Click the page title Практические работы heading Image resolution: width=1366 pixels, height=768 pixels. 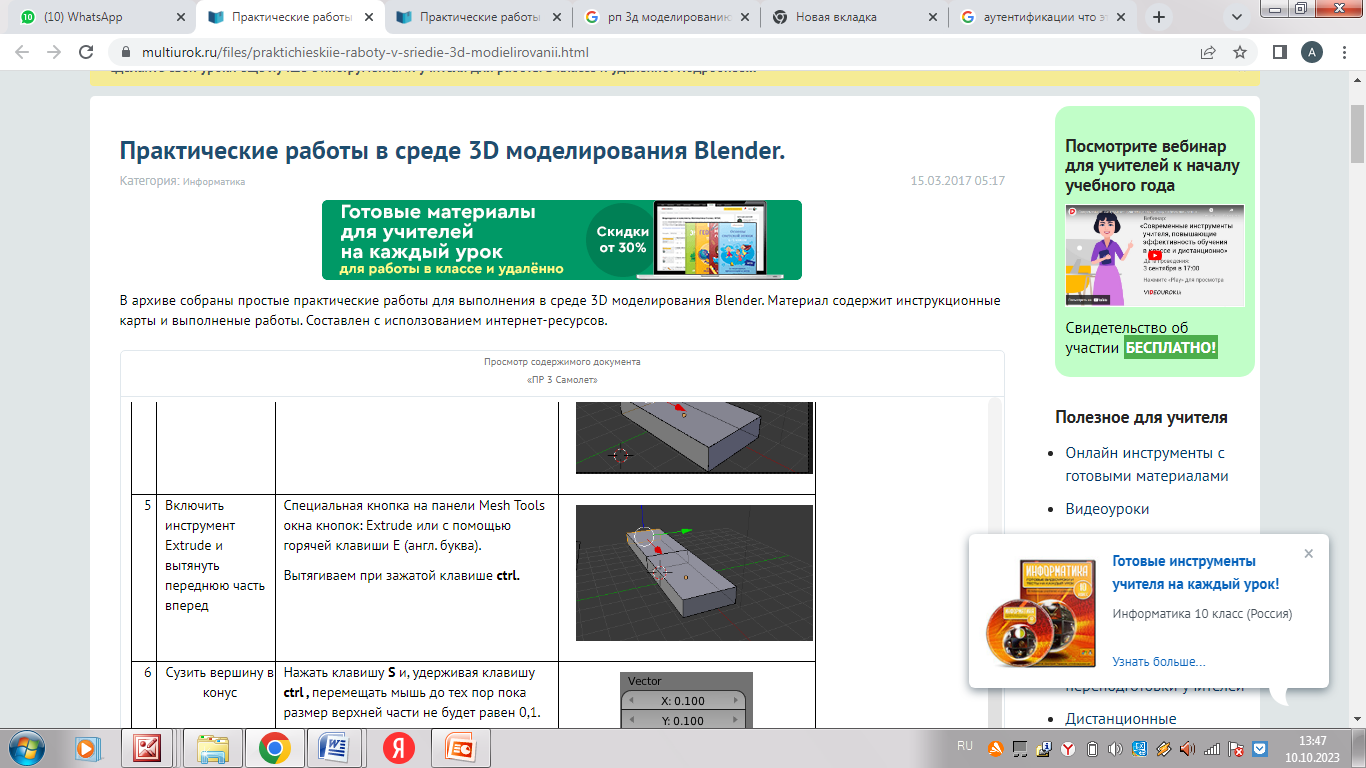coord(452,151)
